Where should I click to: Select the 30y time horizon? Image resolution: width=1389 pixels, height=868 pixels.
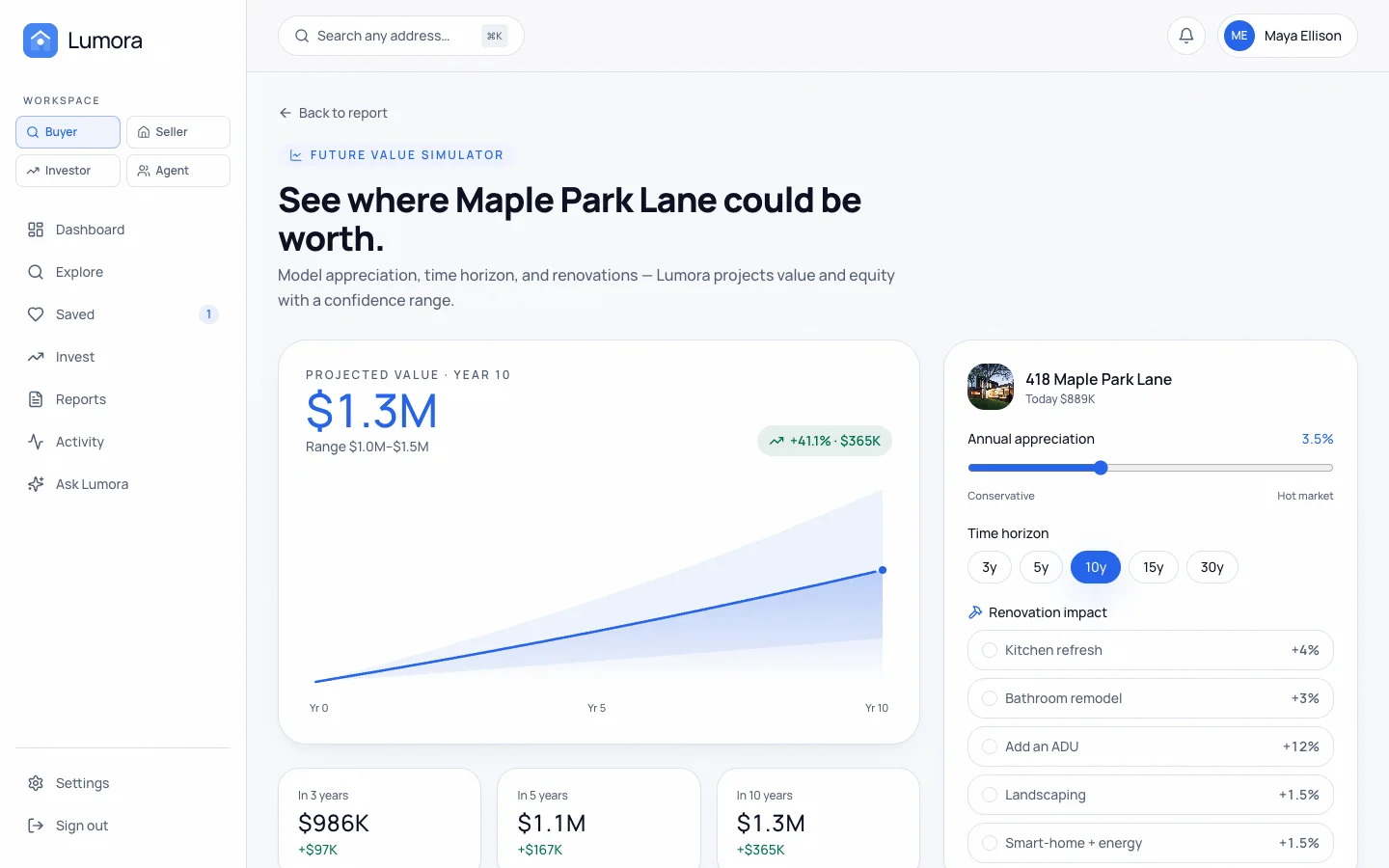[1212, 567]
